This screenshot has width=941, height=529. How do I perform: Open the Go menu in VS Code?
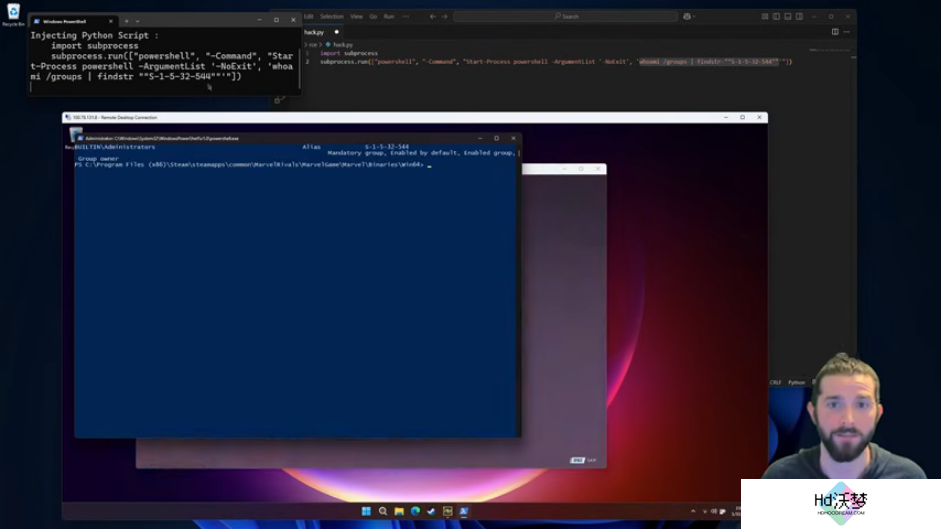(373, 16)
